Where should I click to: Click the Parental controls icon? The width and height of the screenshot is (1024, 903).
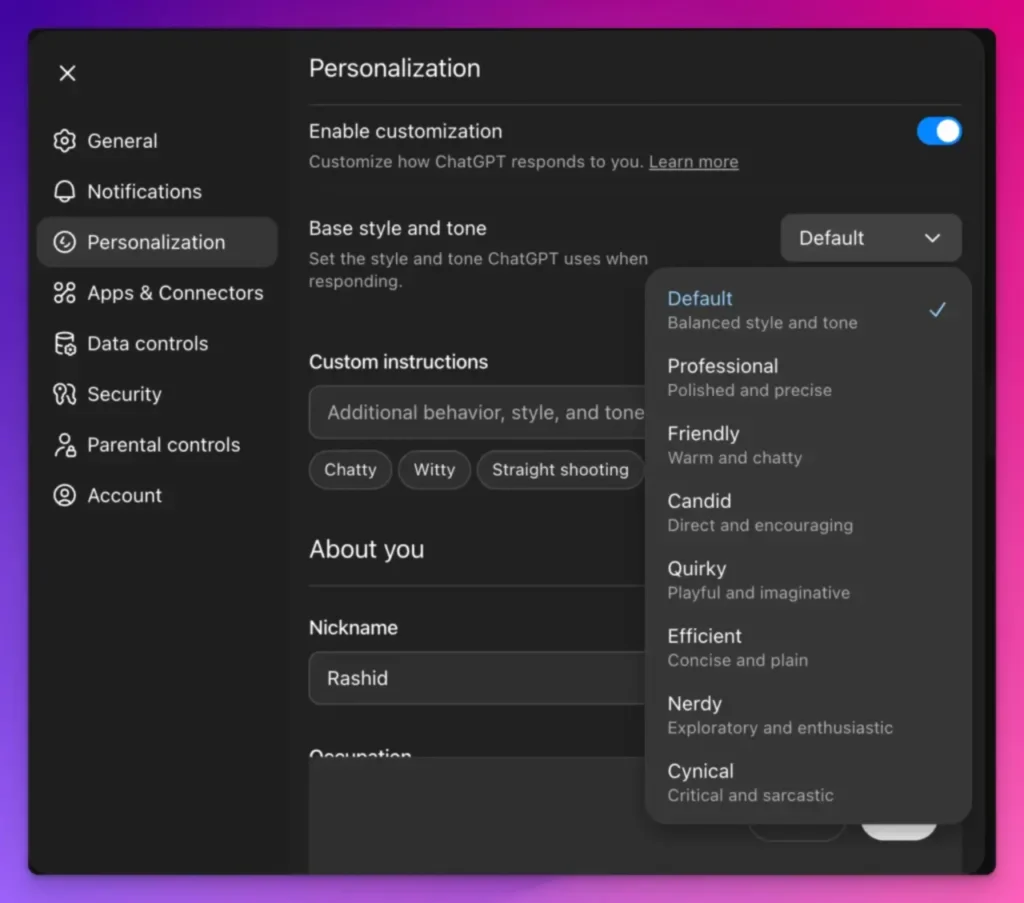pyautogui.click(x=65, y=444)
